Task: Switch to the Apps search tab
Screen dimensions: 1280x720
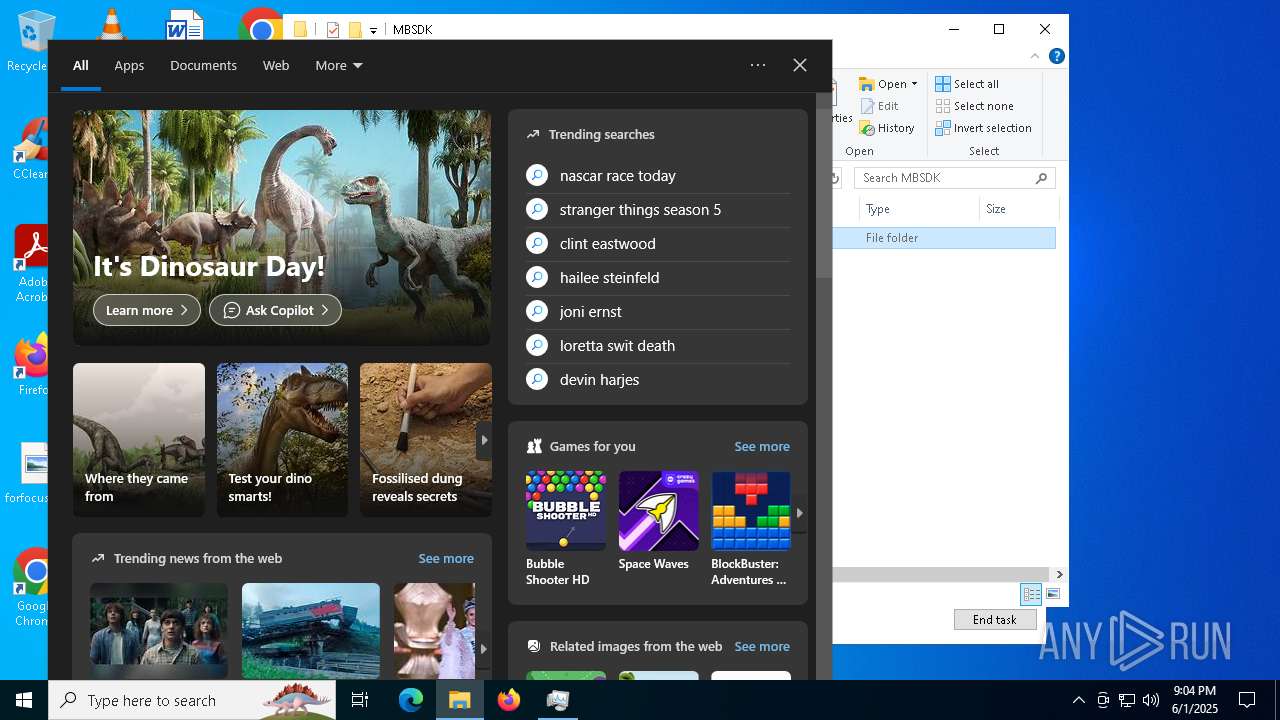Action: pos(129,65)
